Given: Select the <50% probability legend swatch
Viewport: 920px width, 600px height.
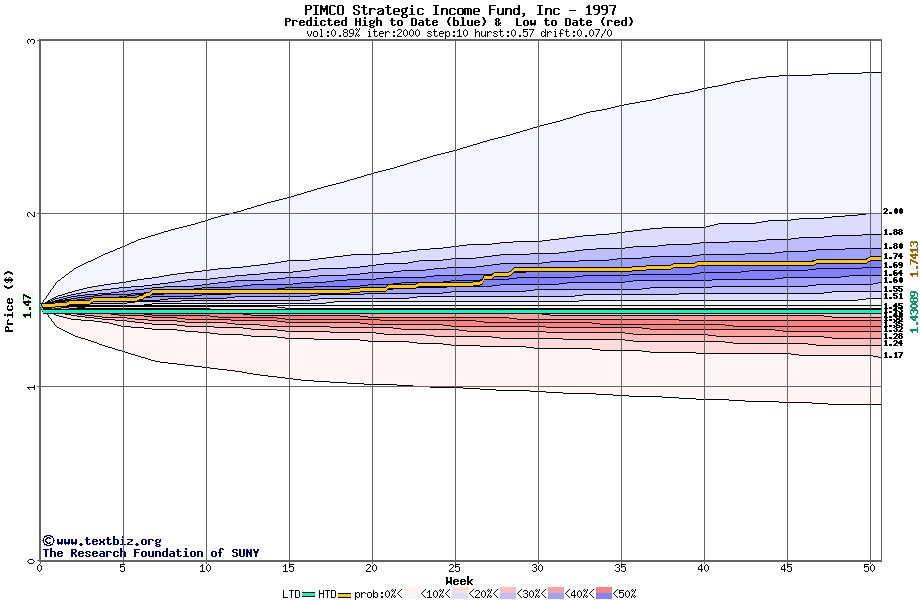Looking at the screenshot, I should point(604,593).
